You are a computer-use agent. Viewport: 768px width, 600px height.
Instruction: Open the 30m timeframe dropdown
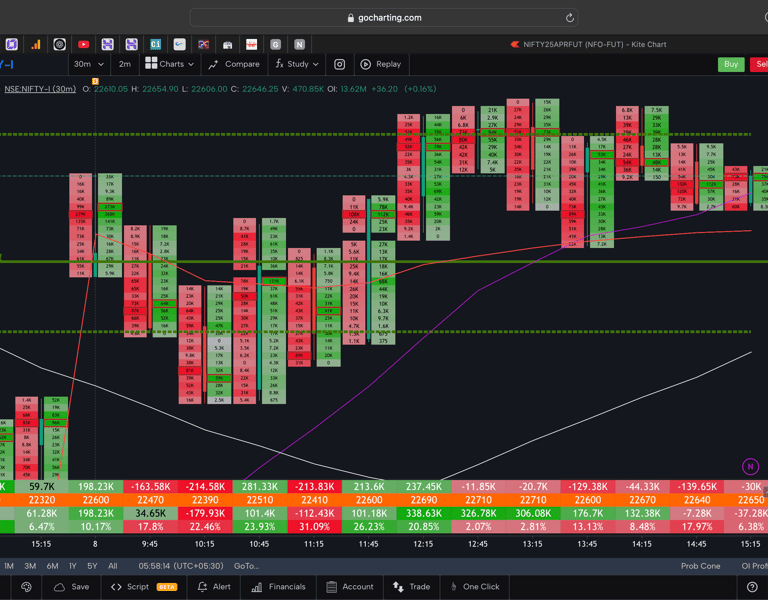pyautogui.click(x=89, y=64)
